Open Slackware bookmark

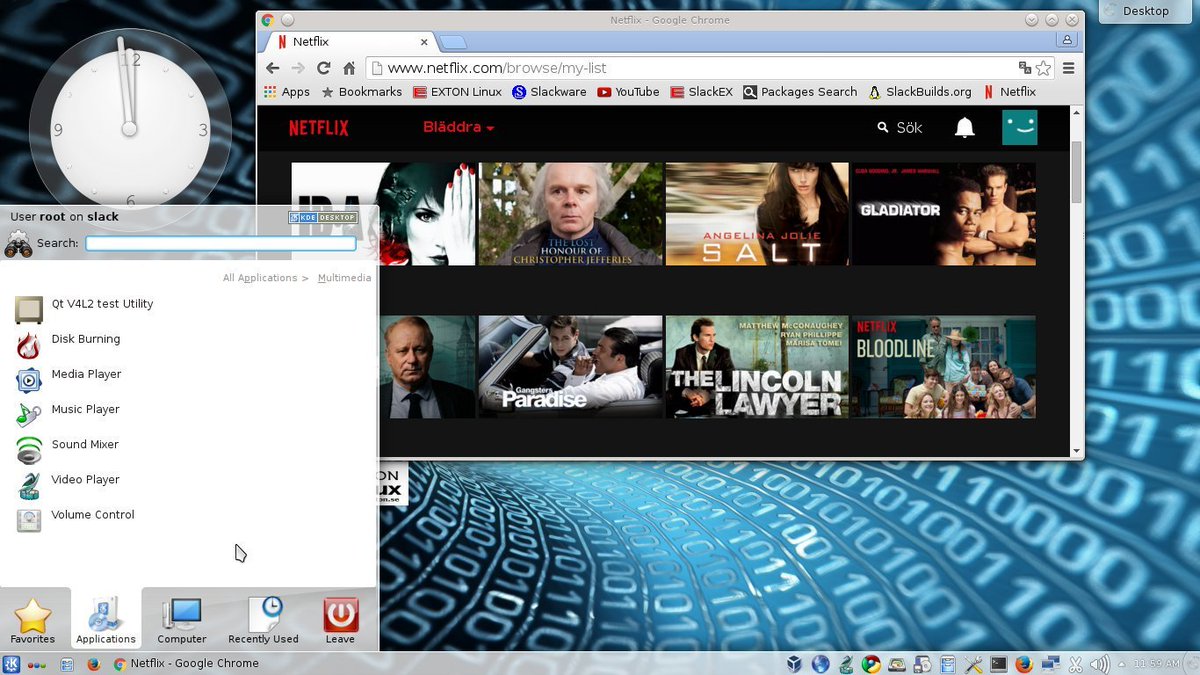pyautogui.click(x=549, y=92)
